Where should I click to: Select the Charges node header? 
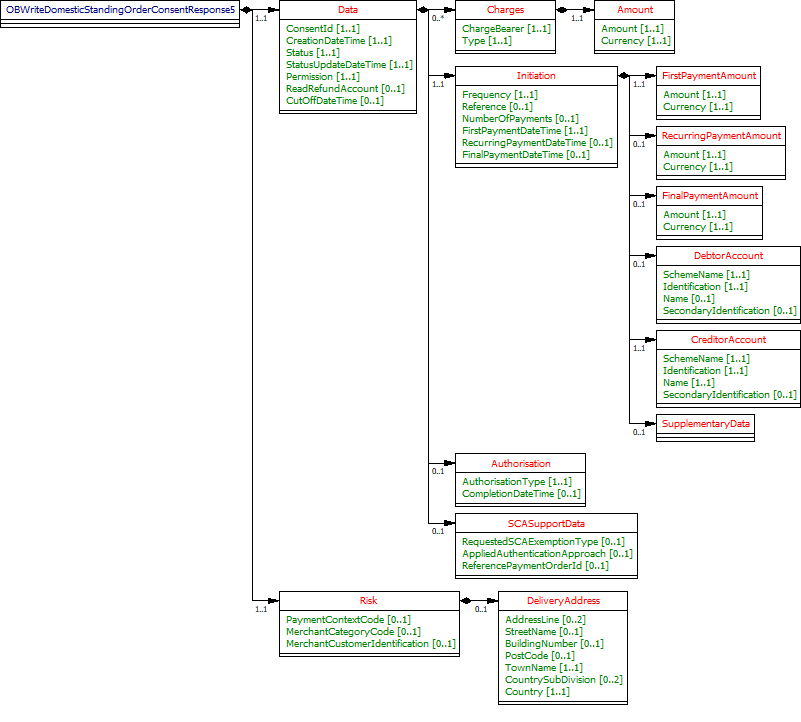click(x=505, y=10)
